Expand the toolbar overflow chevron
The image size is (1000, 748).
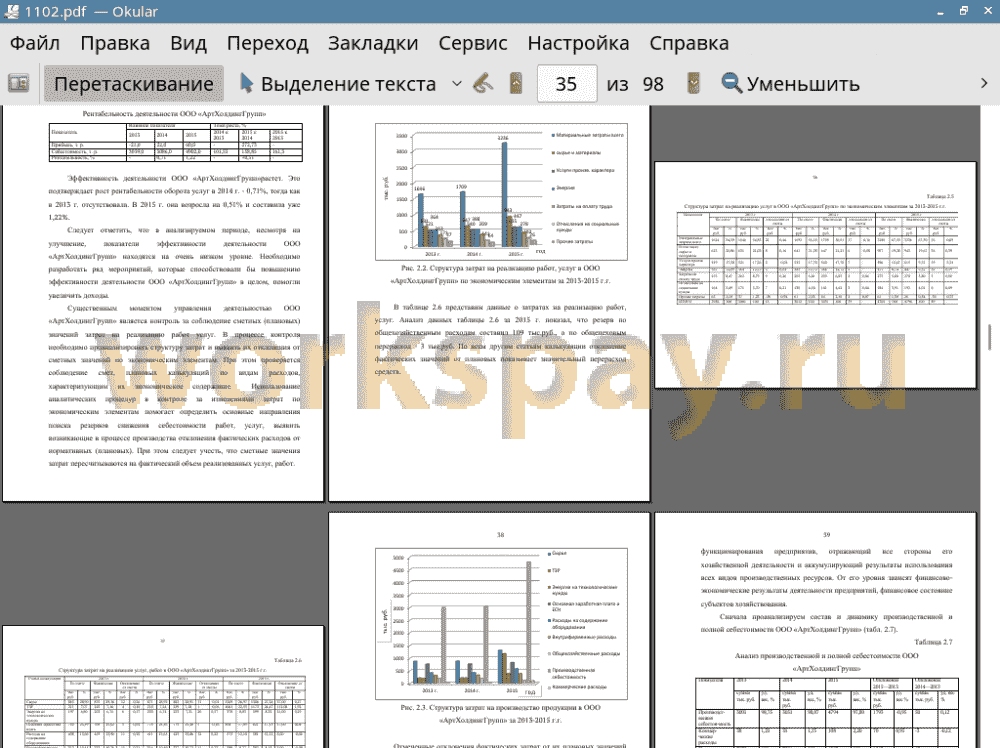click(x=984, y=84)
